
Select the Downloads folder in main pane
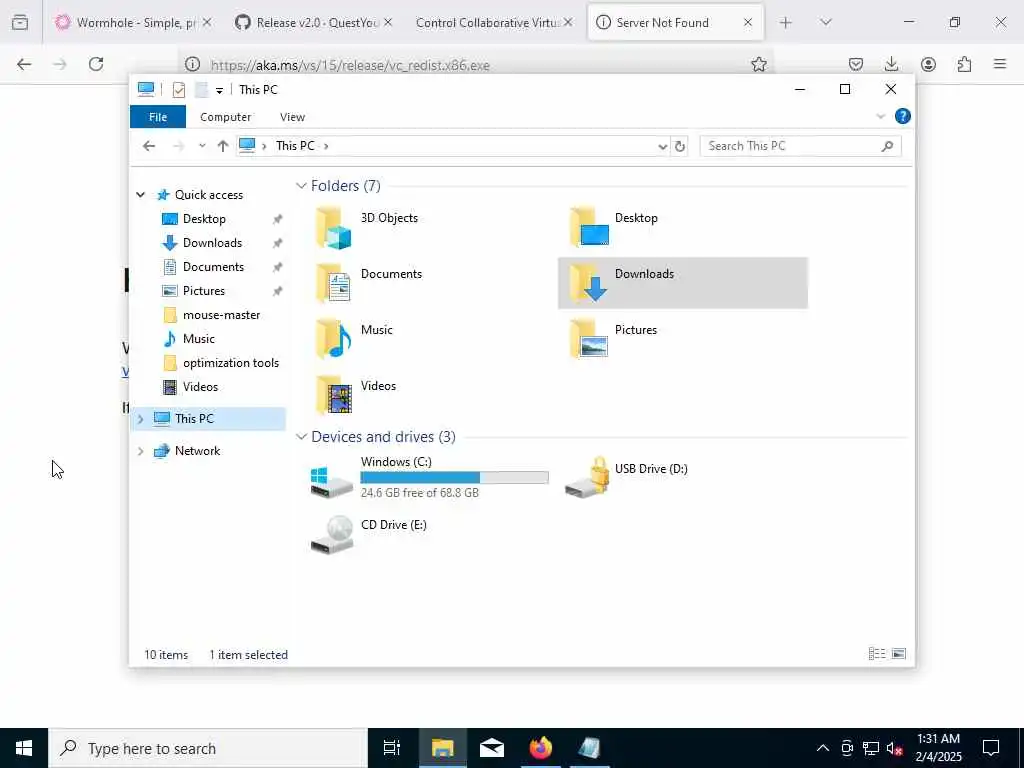coord(682,283)
